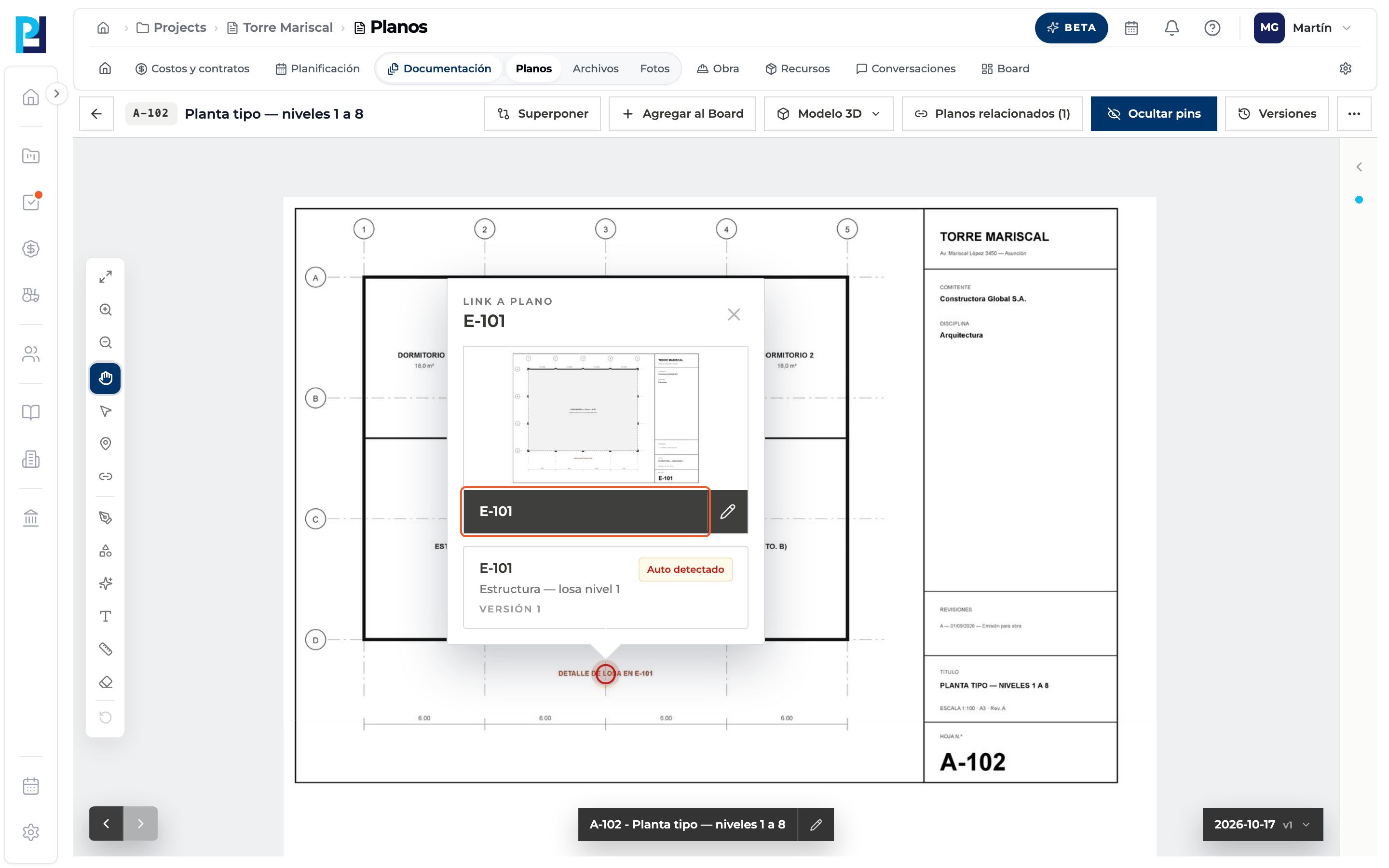
Task: Click the undo arrow in toolbar
Action: tap(105, 717)
